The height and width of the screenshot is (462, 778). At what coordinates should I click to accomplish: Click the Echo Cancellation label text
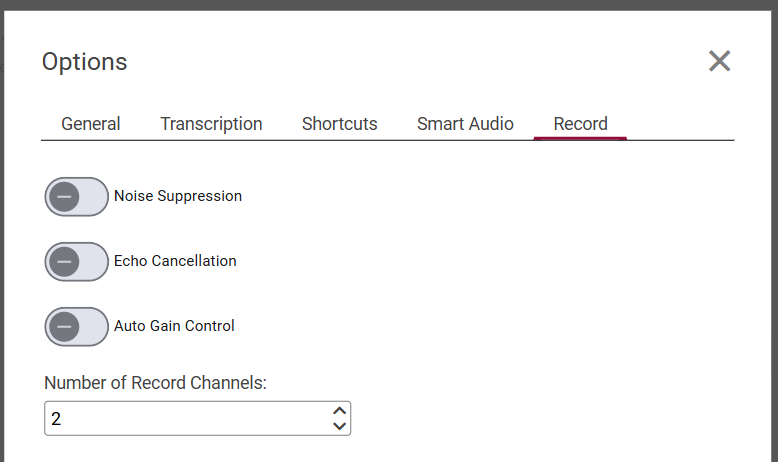coord(175,262)
